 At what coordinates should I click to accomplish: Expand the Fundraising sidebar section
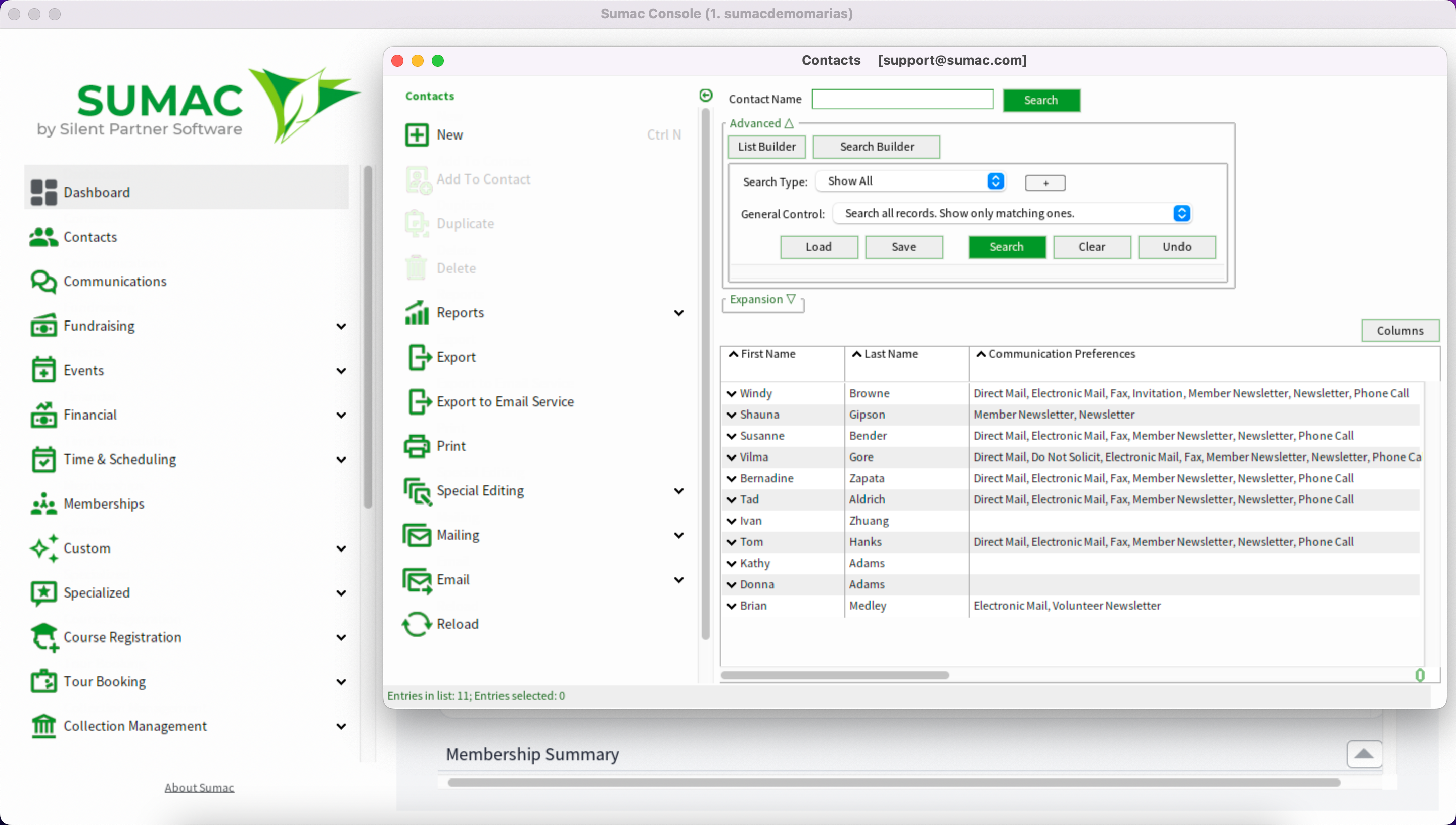point(341,327)
